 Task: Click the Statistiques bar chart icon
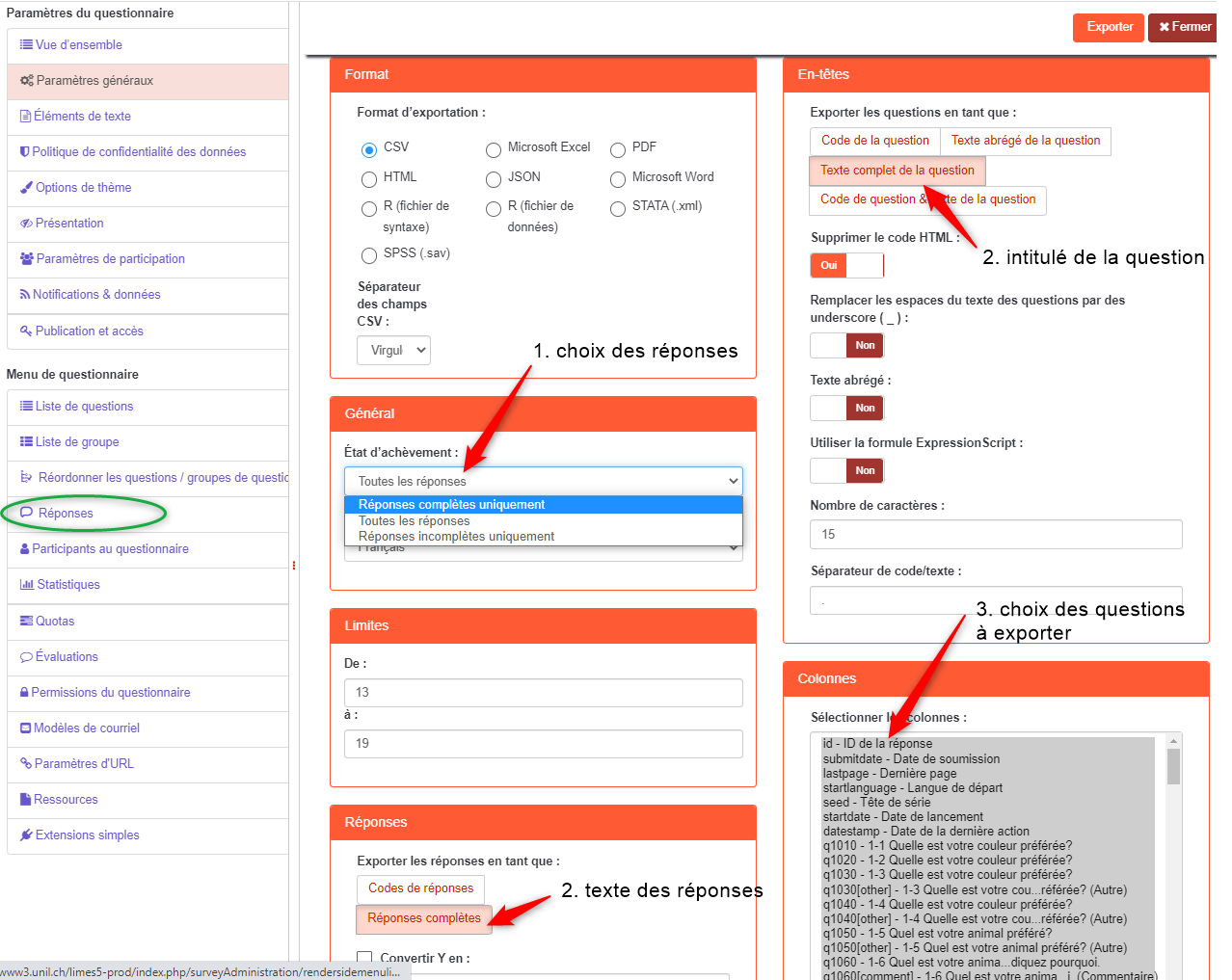click(26, 585)
